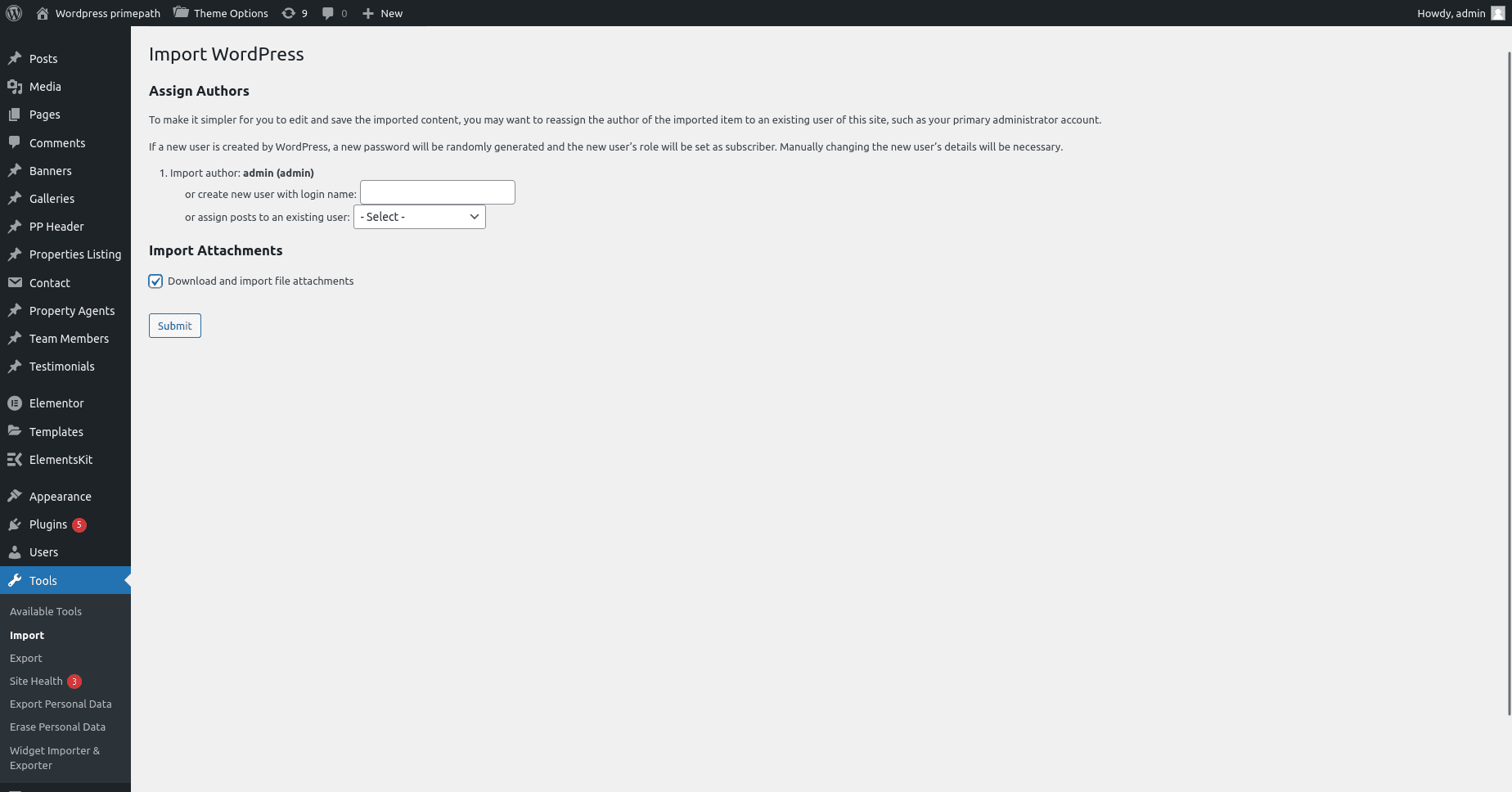Open Available Tools submenu link
Image resolution: width=1512 pixels, height=792 pixels.
pyautogui.click(x=46, y=611)
